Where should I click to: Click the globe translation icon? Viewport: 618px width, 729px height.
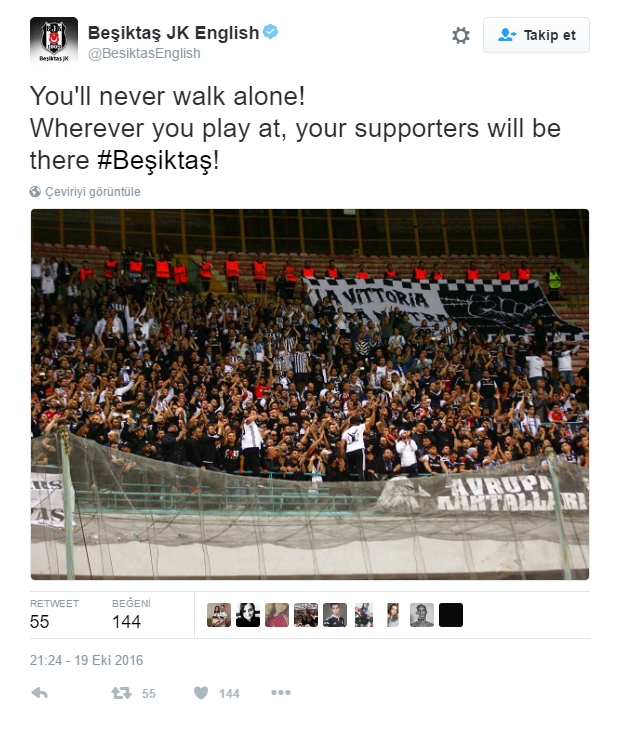[36, 192]
